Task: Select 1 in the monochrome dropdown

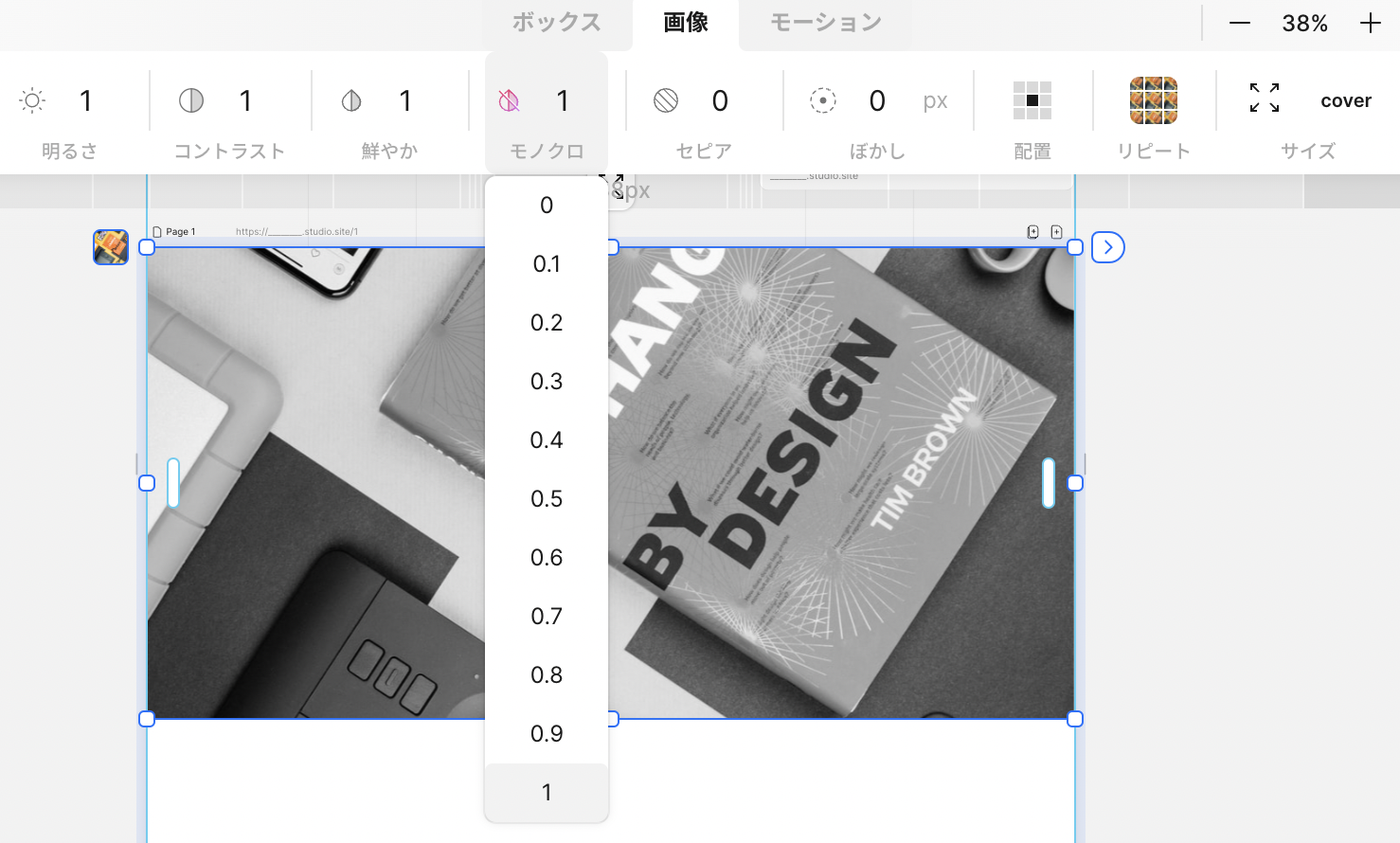Action: click(x=547, y=793)
